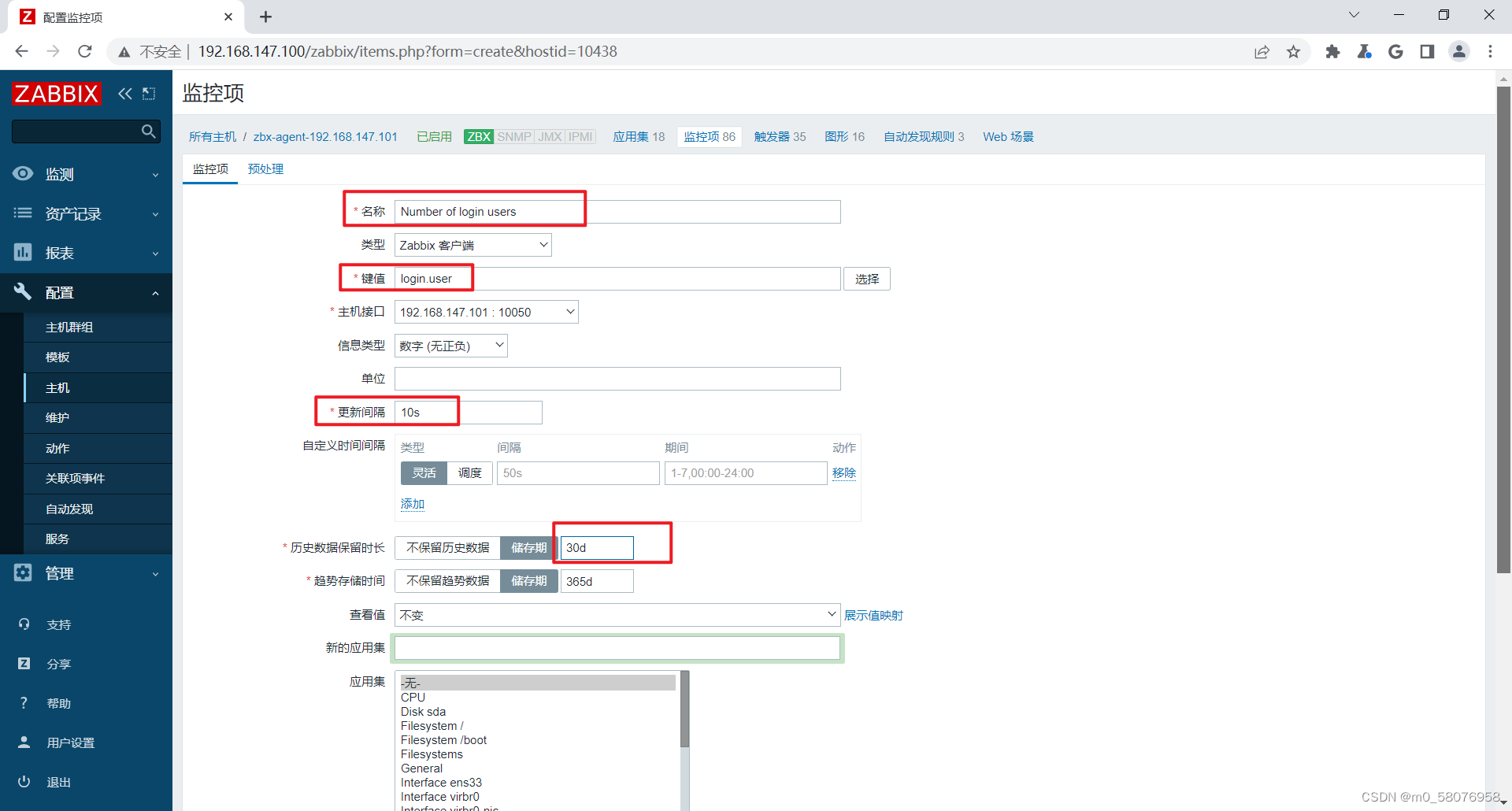Open the 监测 monitoring eye icon
This screenshot has height=811, width=1512.
[x=23, y=173]
